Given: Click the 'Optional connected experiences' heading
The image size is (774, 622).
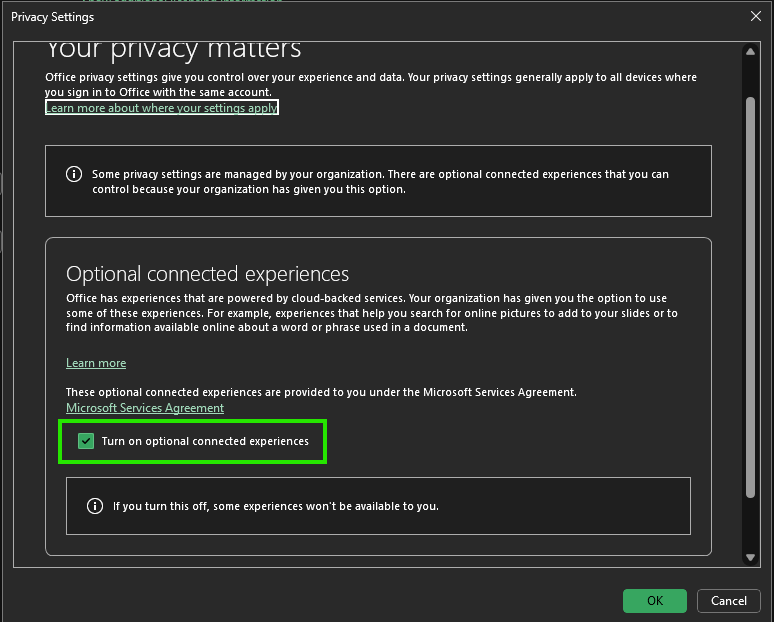Looking at the screenshot, I should pos(207,274).
